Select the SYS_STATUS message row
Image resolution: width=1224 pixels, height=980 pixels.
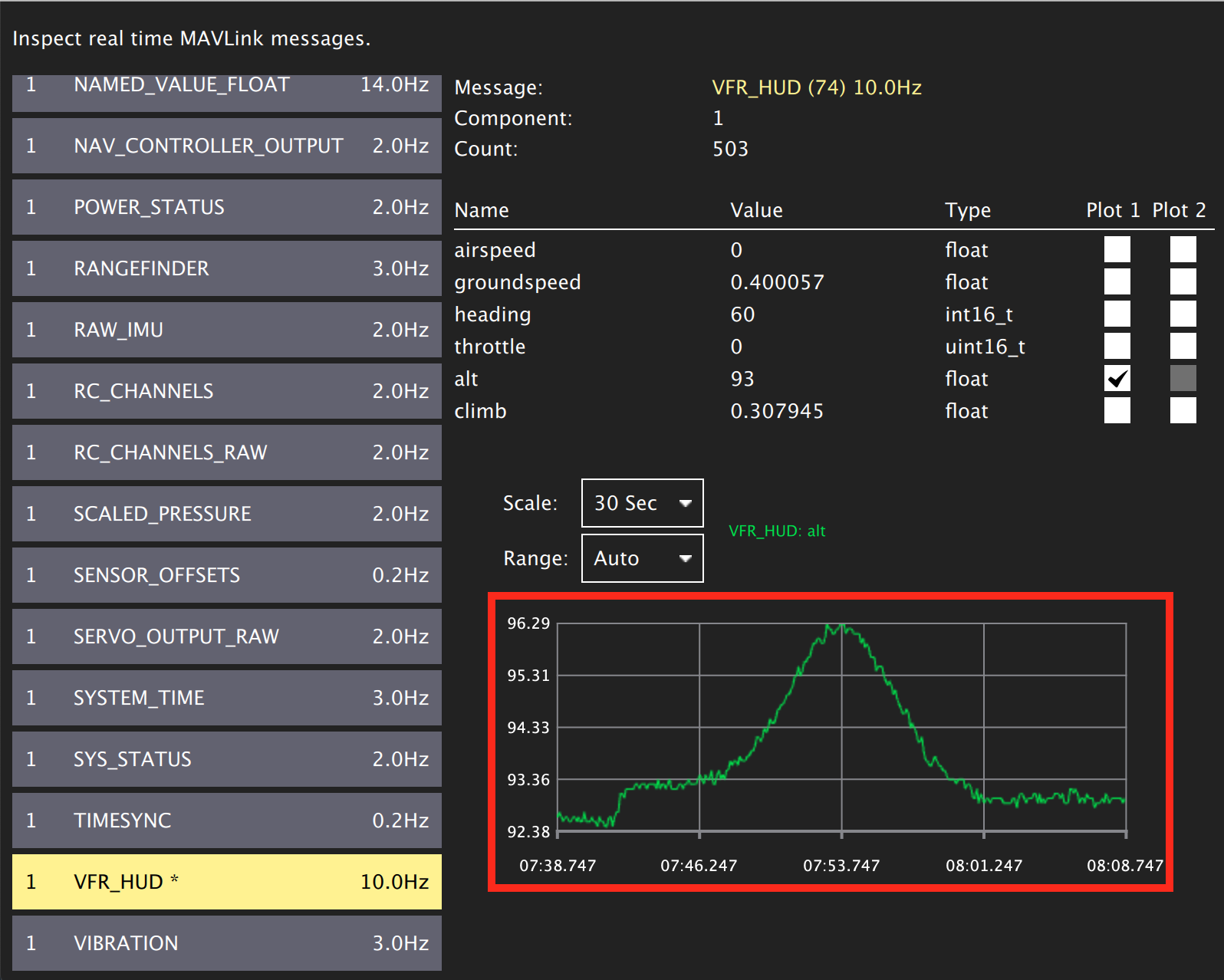(227, 759)
